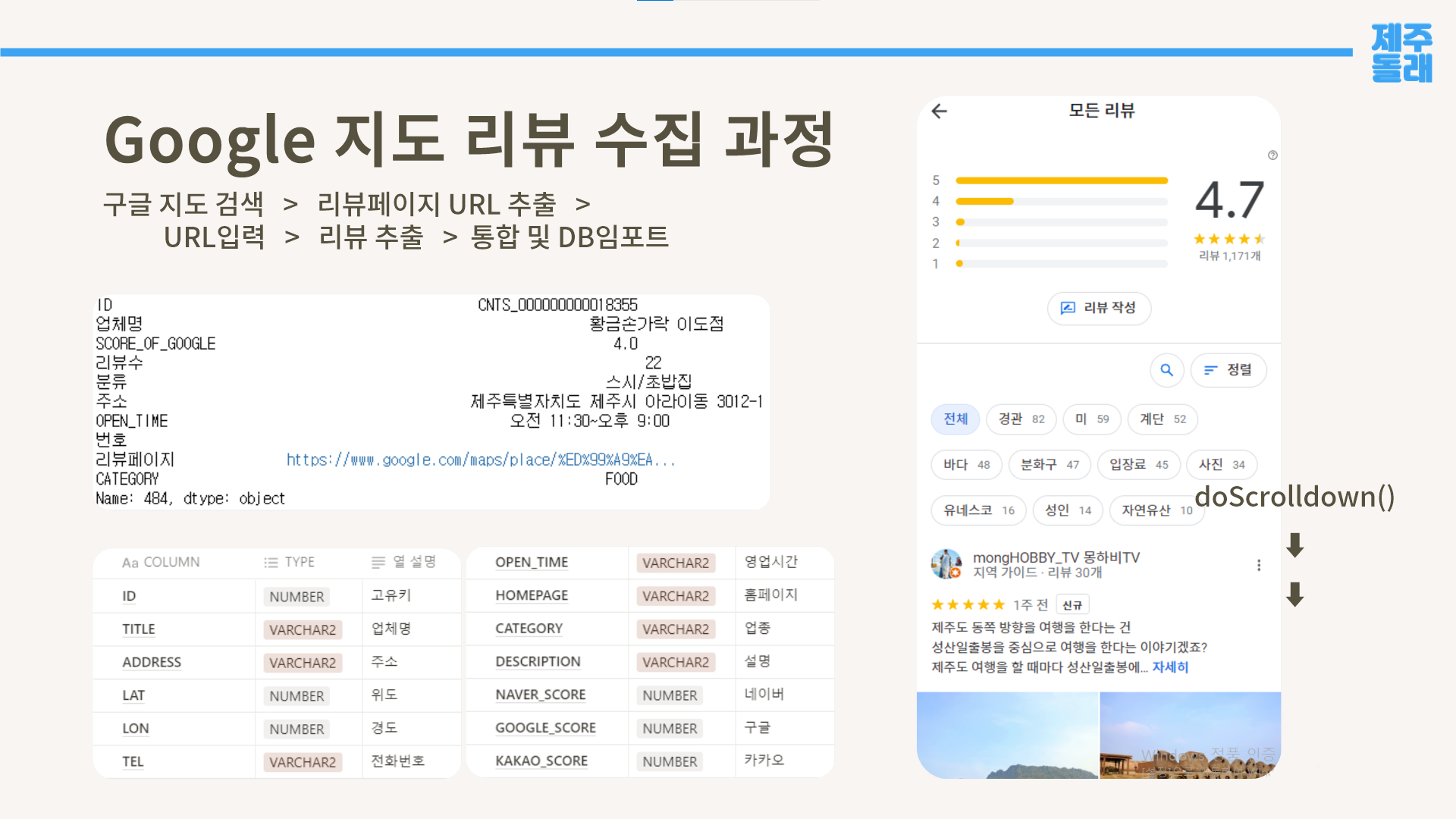
Task: Click 자세히 to expand the review text
Action: pos(1170,667)
